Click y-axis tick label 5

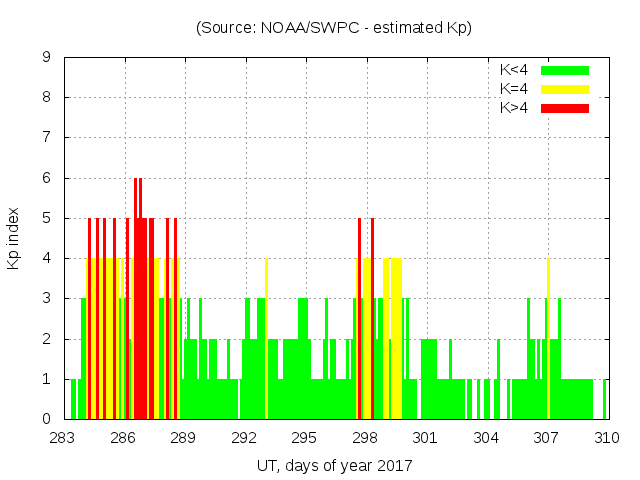(x=47, y=218)
